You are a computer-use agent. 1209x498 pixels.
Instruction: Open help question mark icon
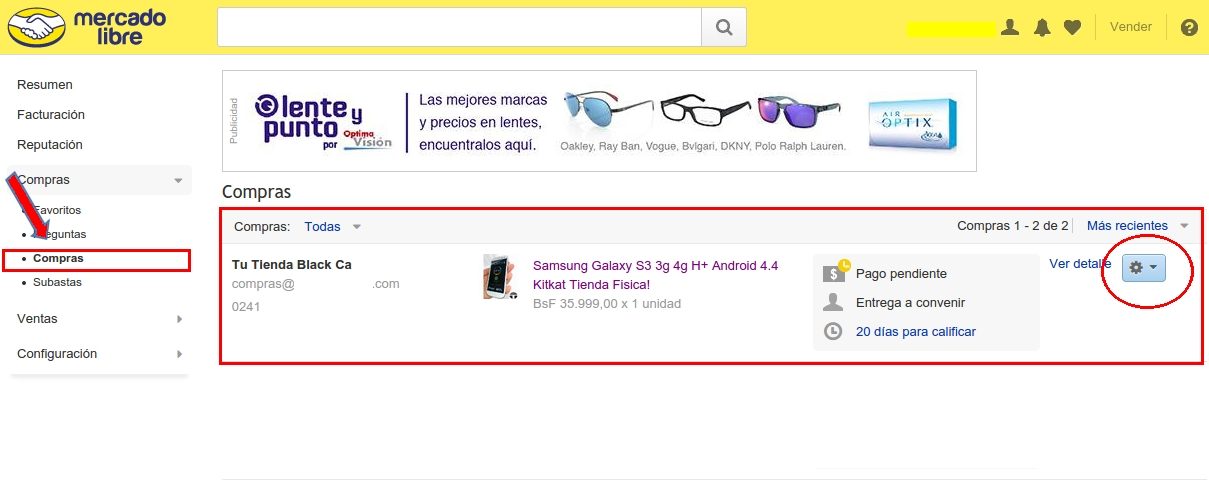[1189, 27]
